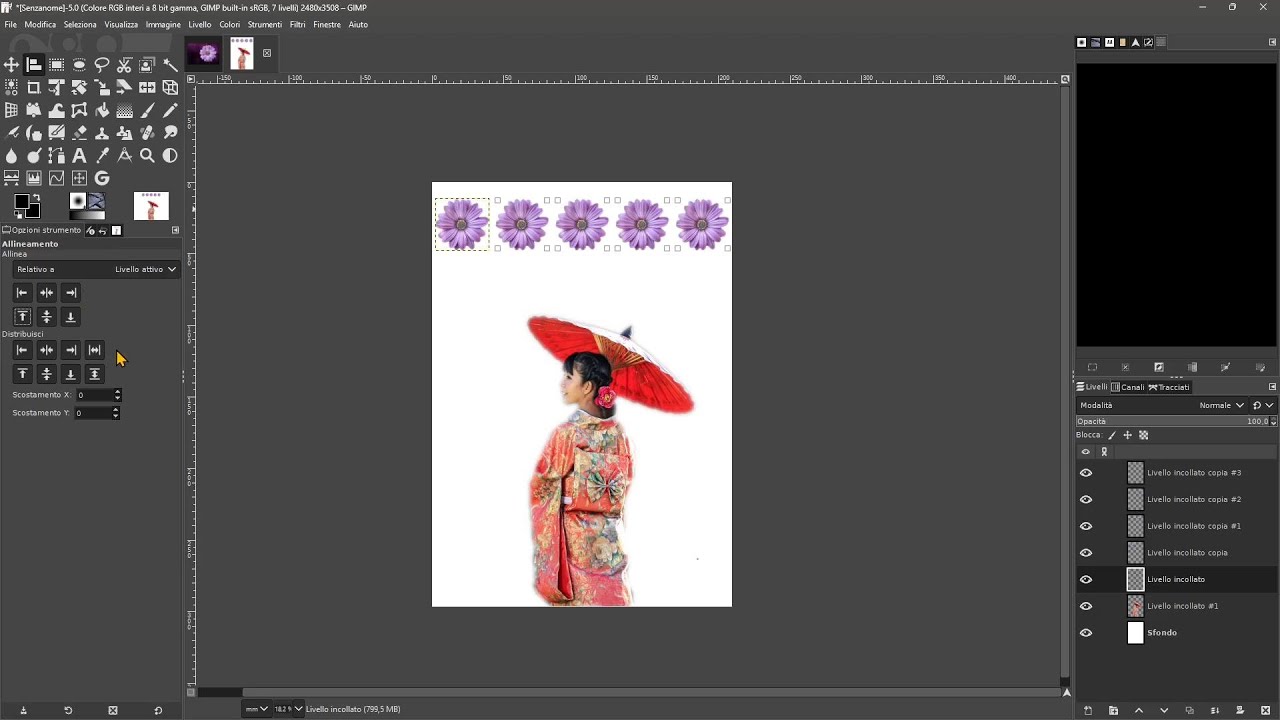Activate the Color picker eyedropper tool

pos(102,156)
